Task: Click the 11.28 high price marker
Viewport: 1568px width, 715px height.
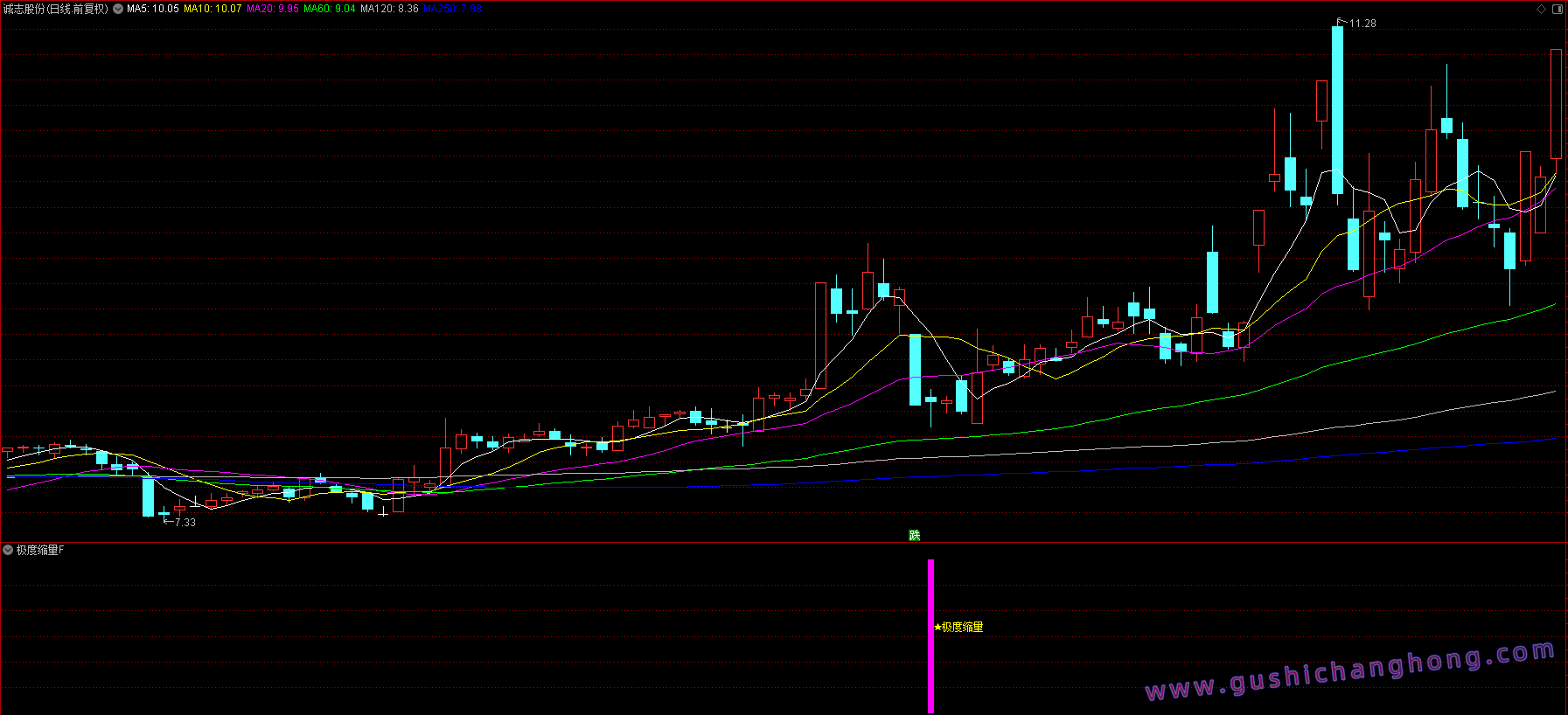Action: 1362,24
